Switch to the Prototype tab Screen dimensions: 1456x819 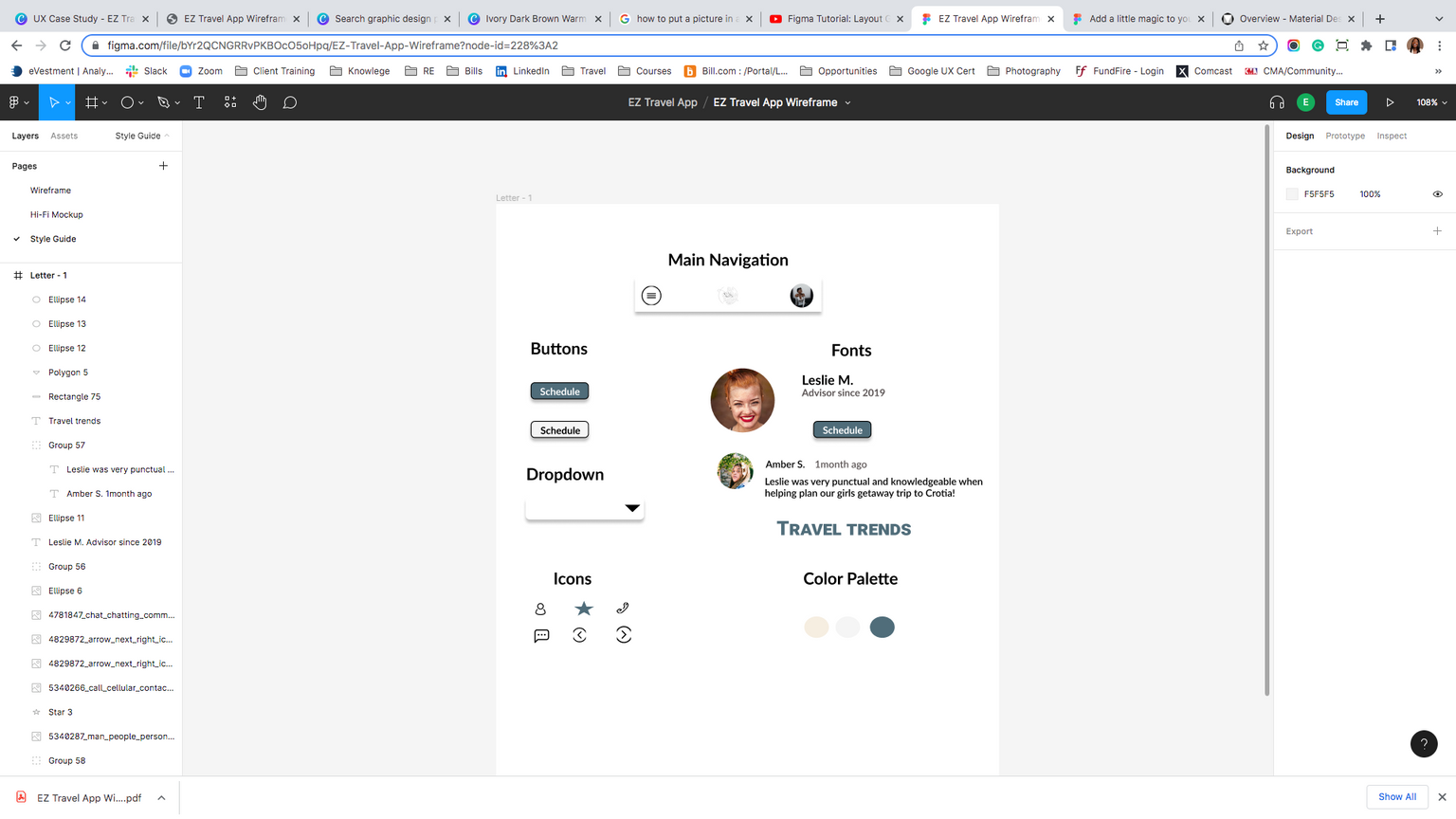[x=1344, y=136]
